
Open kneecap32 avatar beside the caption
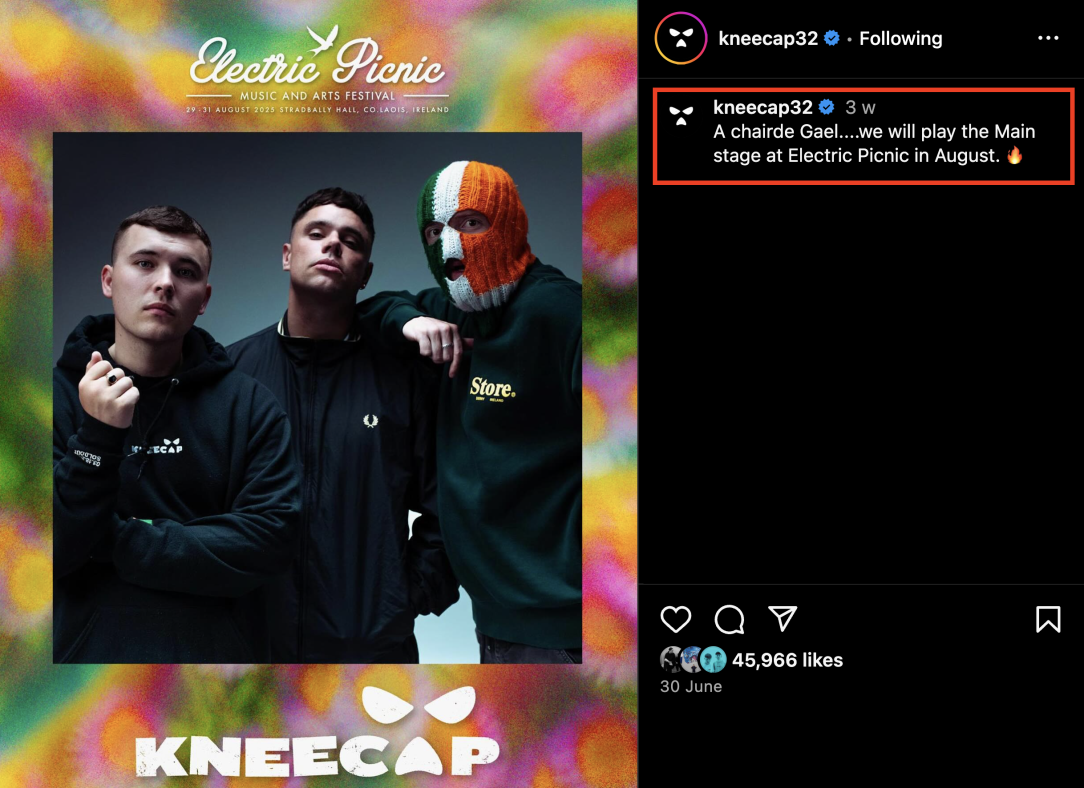click(681, 115)
